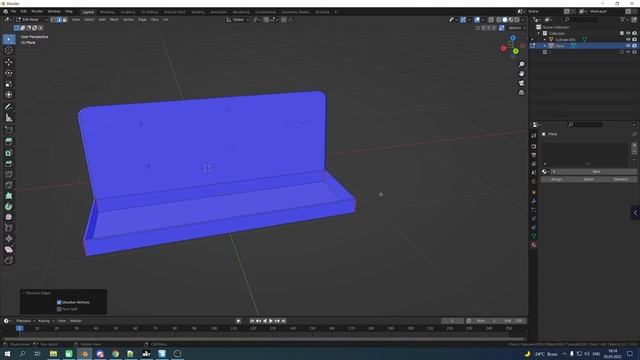Activate the Add Cube tool
The height and width of the screenshot is (360, 640).
9,130
